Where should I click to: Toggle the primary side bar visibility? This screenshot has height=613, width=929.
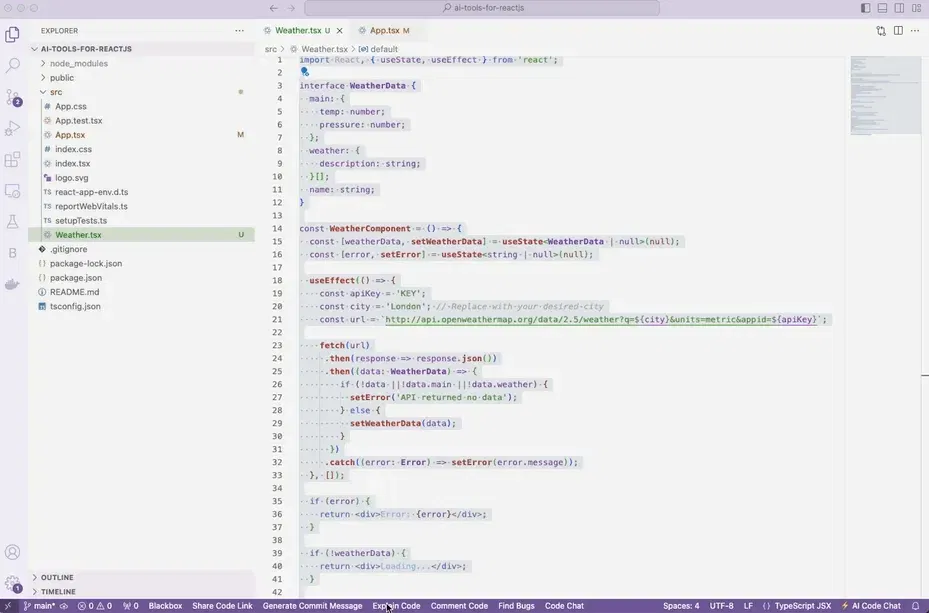pyautogui.click(x=866, y=8)
